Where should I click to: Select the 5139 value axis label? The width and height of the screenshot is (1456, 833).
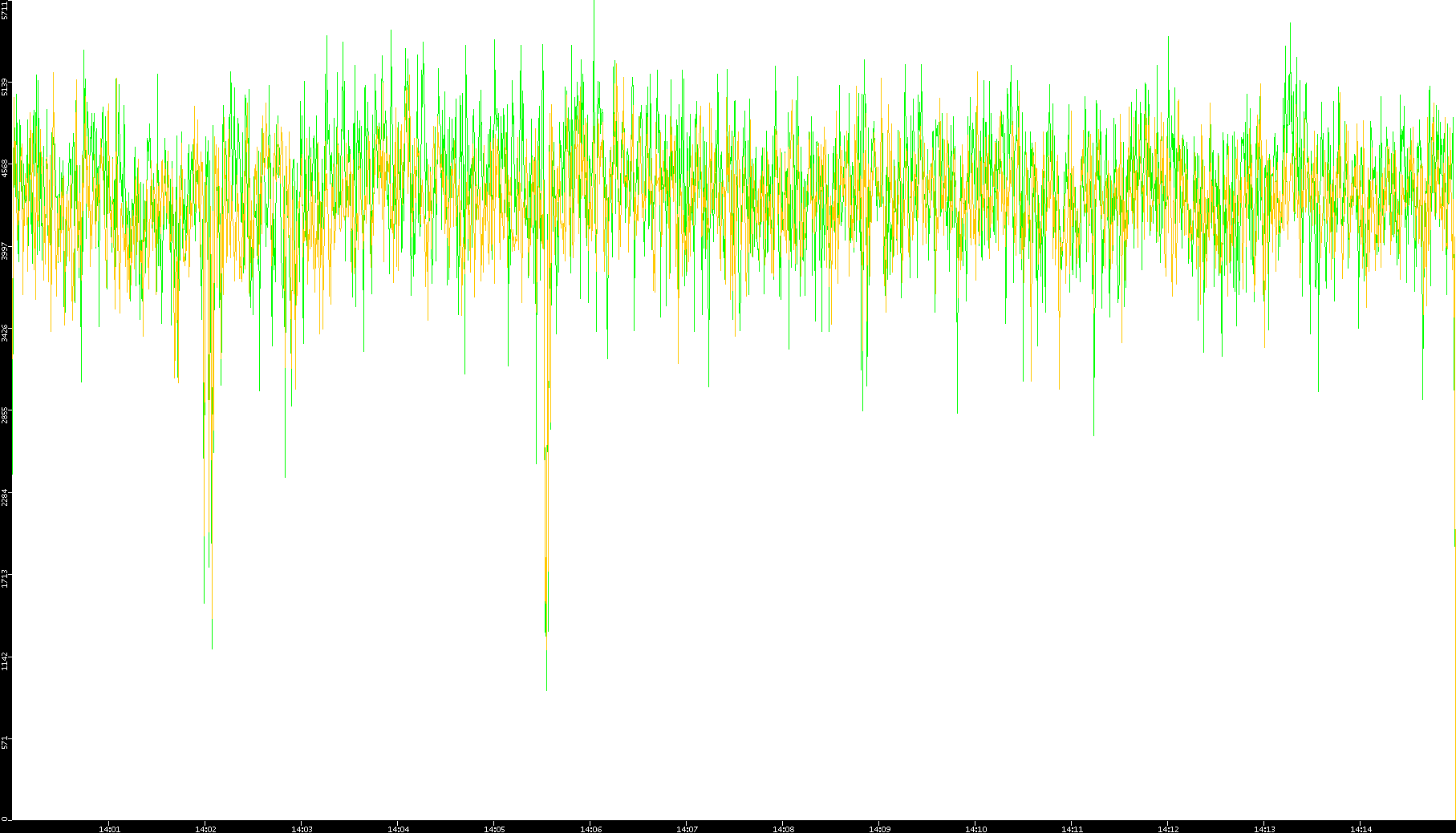pos(5,87)
